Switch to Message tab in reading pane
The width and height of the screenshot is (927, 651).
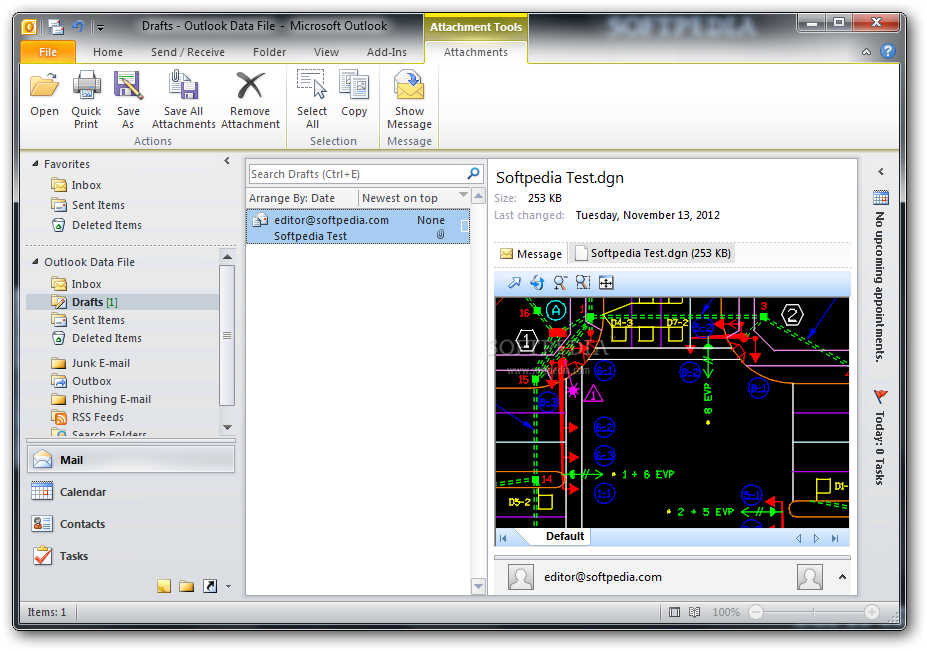531,254
